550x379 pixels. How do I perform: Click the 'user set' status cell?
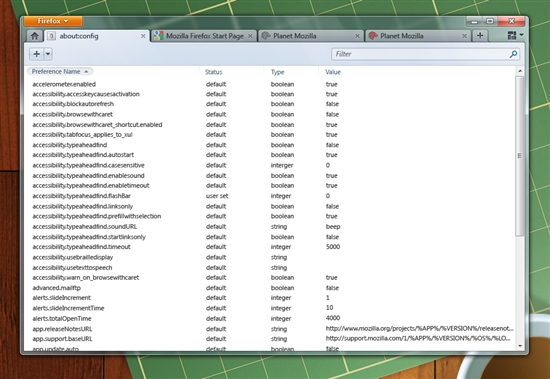tap(217, 196)
